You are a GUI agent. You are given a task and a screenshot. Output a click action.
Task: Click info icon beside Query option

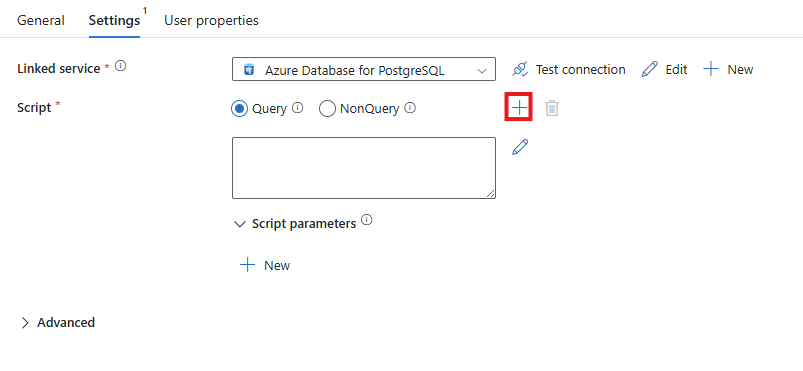point(298,108)
